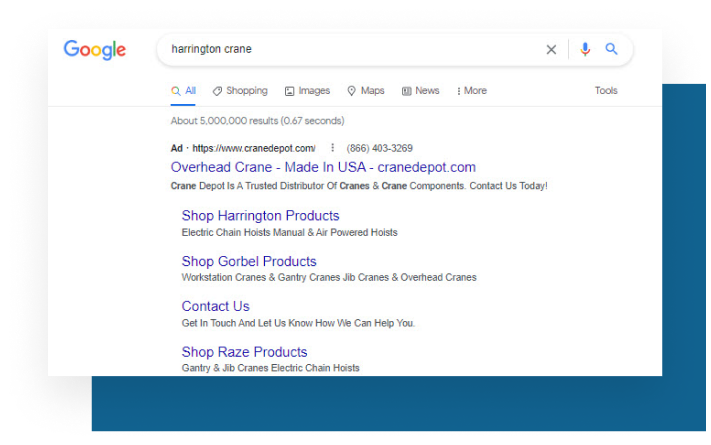Open the Tools options
The image size is (711, 445).
pyautogui.click(x=606, y=91)
